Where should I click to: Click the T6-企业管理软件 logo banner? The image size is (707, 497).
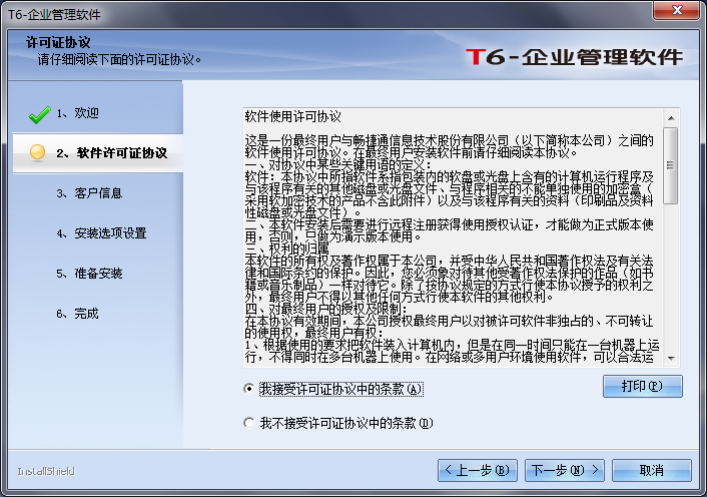click(x=574, y=57)
